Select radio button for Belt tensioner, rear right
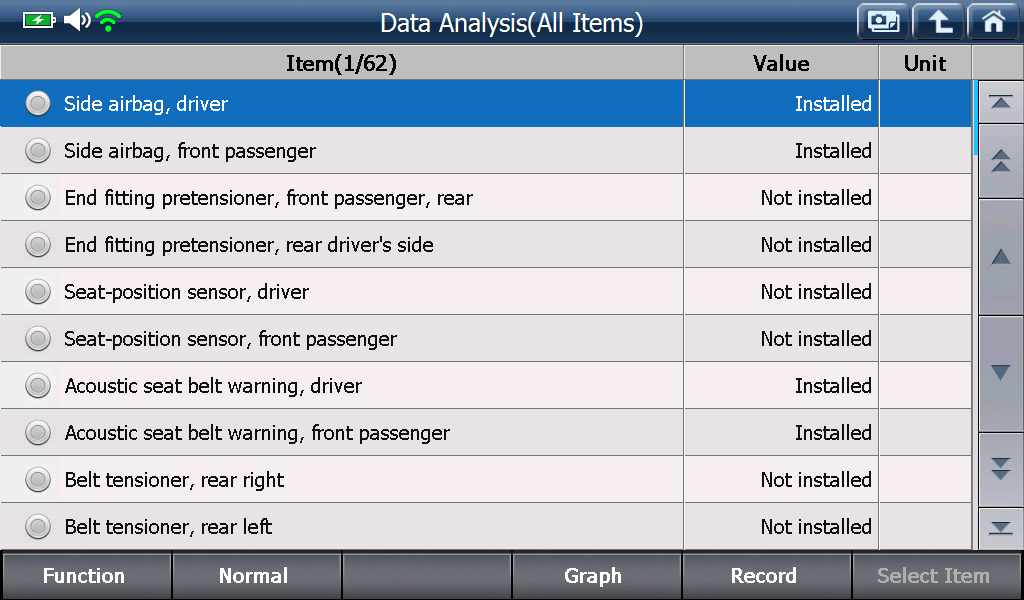The width and height of the screenshot is (1024, 600). [38, 480]
